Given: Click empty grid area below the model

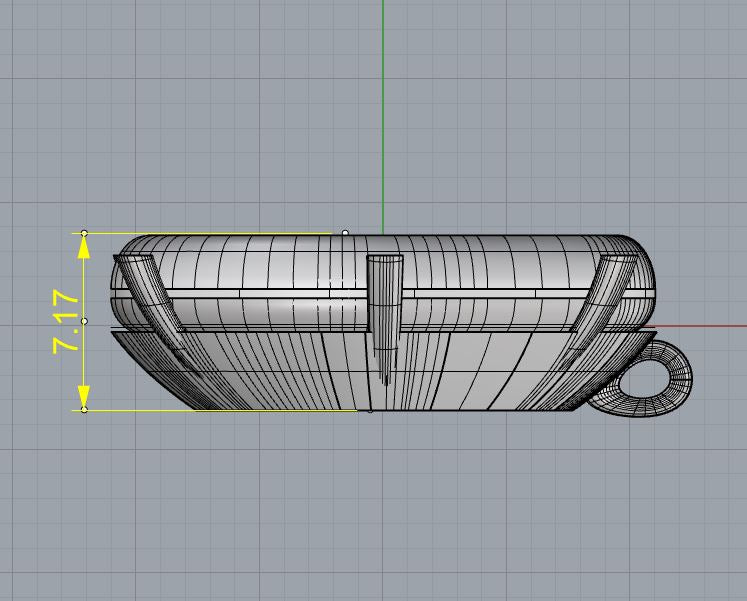Looking at the screenshot, I should pyautogui.click(x=380, y=510).
